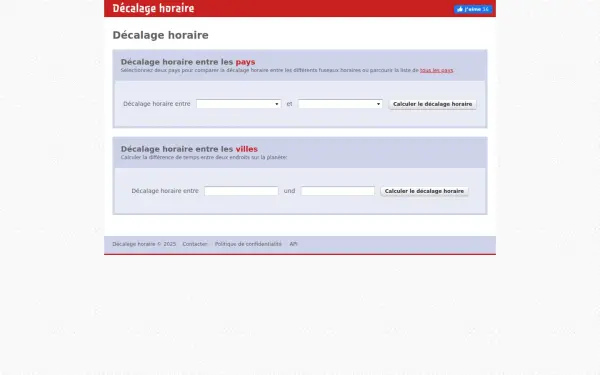Click 'Décalage horaire © 2025' footer text
This screenshot has width=600, height=375.
144,244
